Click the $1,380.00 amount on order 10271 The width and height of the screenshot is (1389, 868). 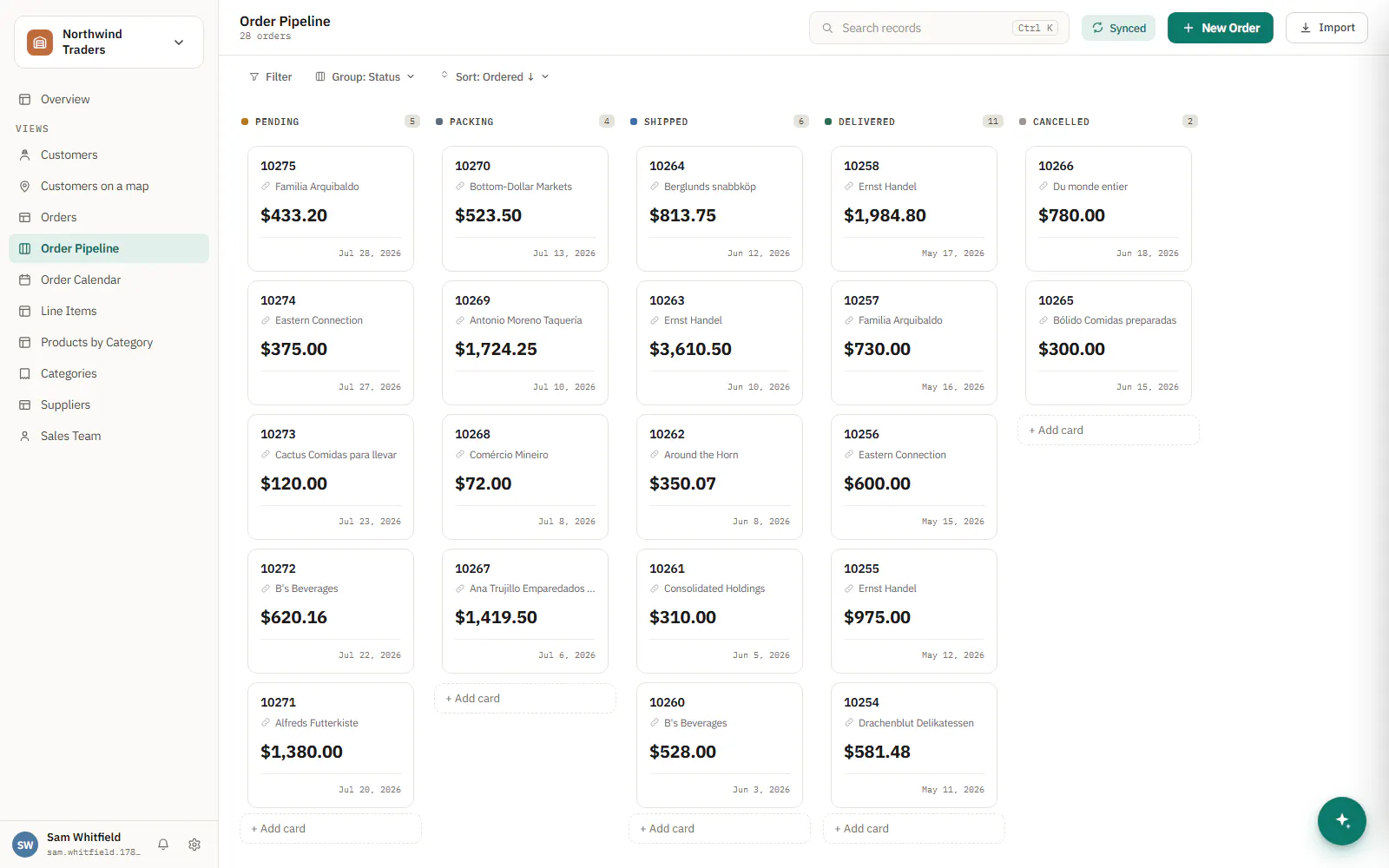click(301, 752)
